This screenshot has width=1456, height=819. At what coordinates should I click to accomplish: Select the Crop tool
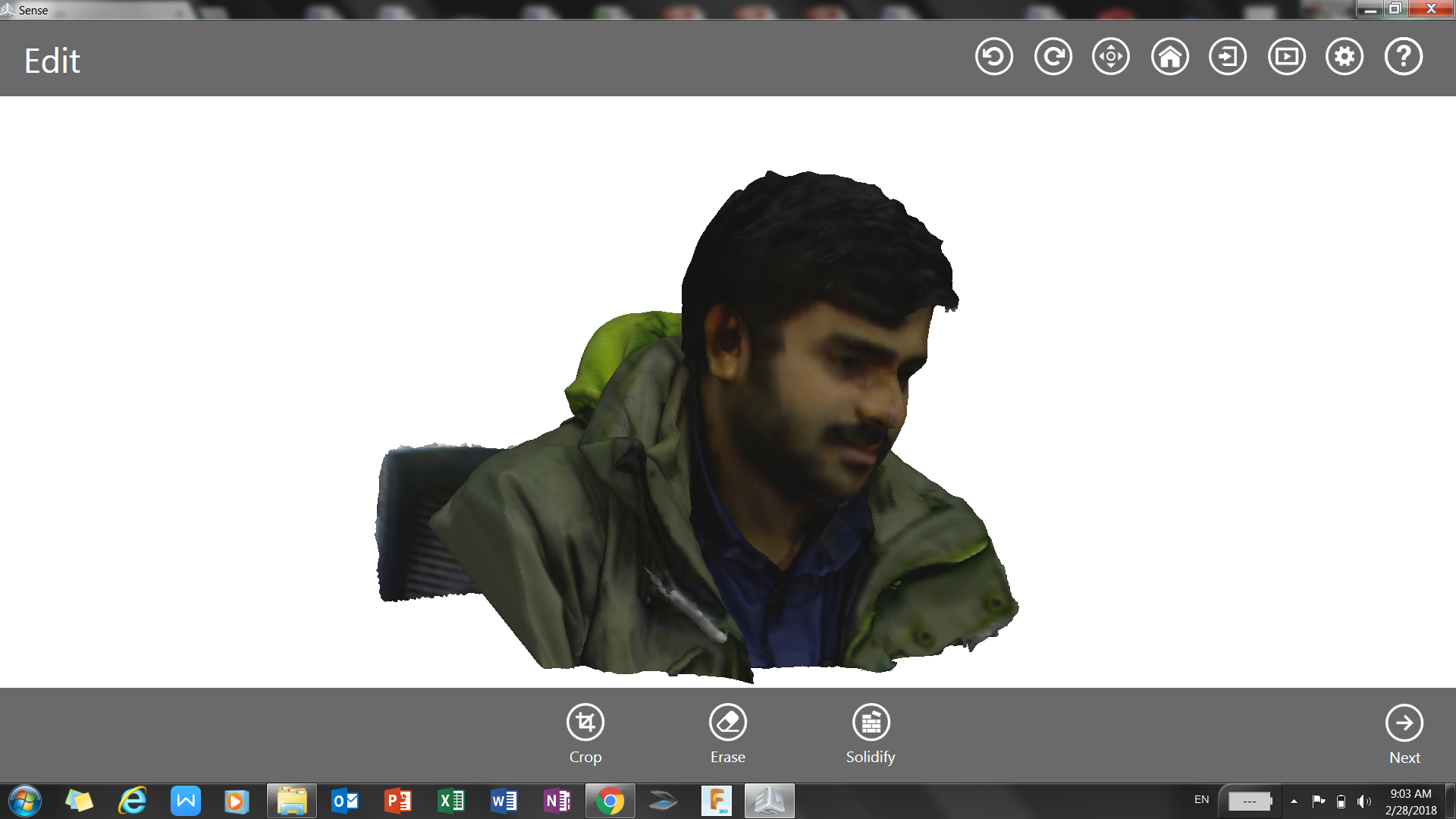[x=585, y=733]
